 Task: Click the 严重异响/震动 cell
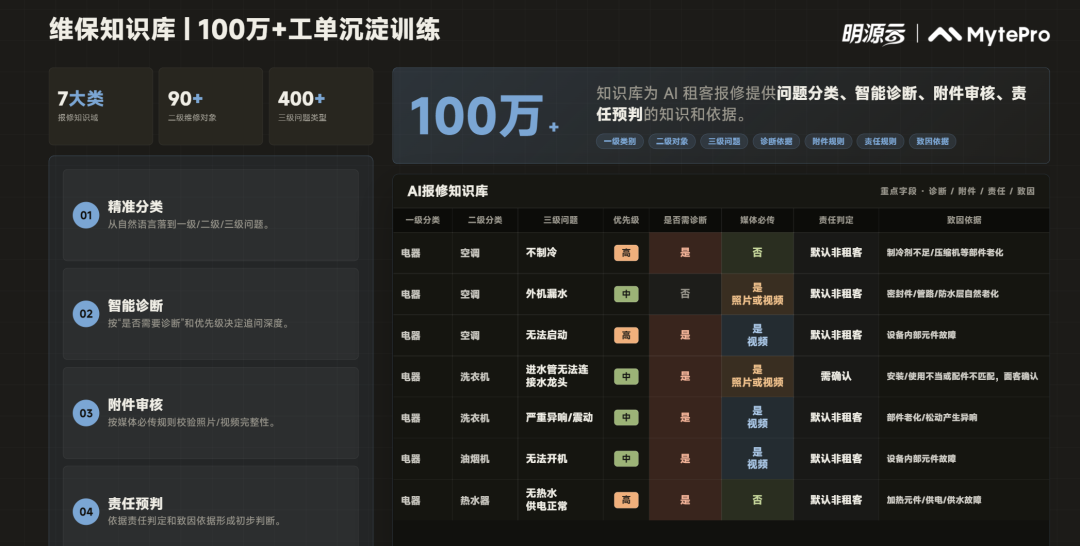point(559,417)
